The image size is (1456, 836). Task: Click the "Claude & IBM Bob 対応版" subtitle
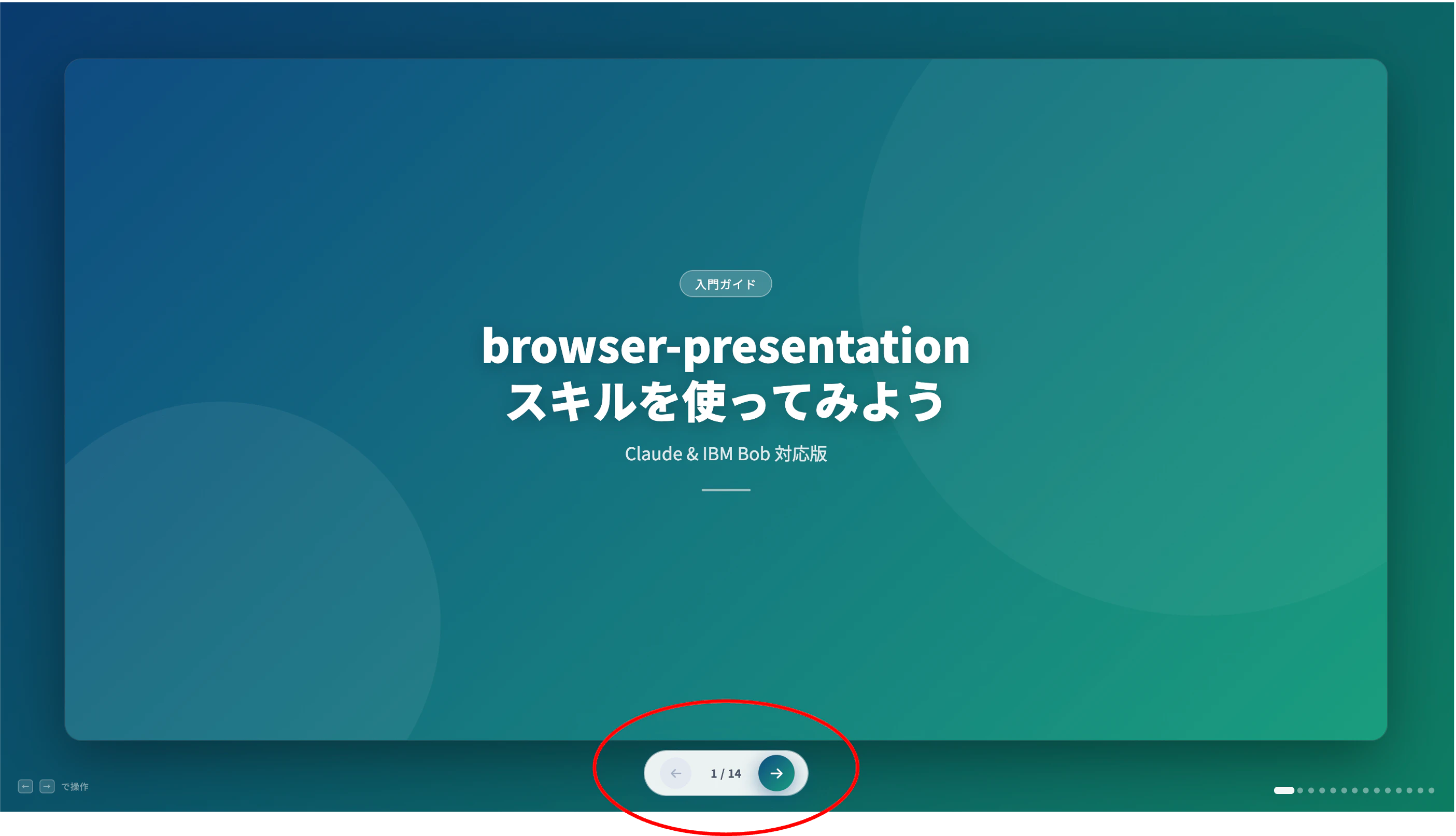point(726,454)
